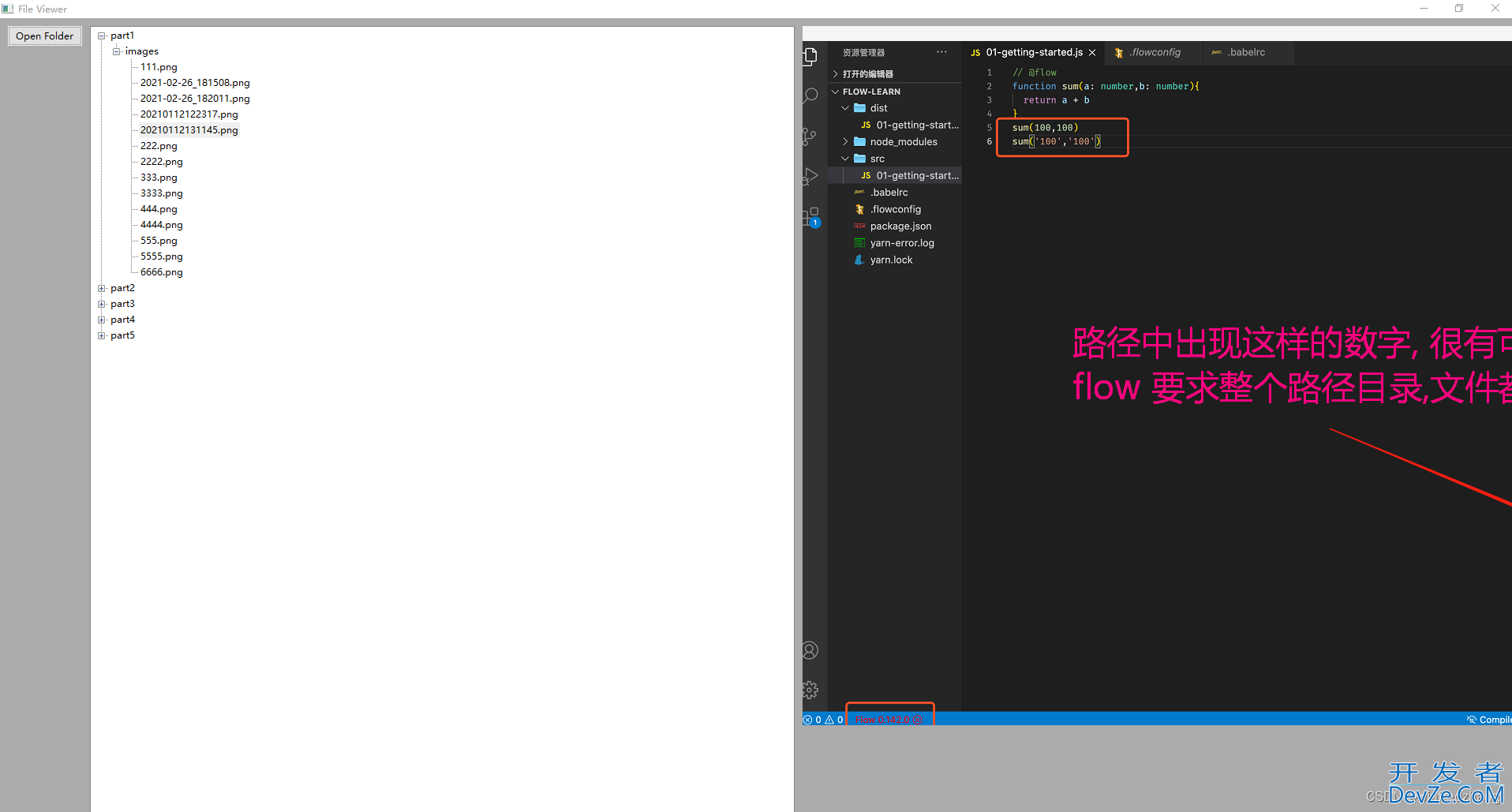The height and width of the screenshot is (812, 1512).
Task: Select the part5 folder label
Action: coord(122,335)
